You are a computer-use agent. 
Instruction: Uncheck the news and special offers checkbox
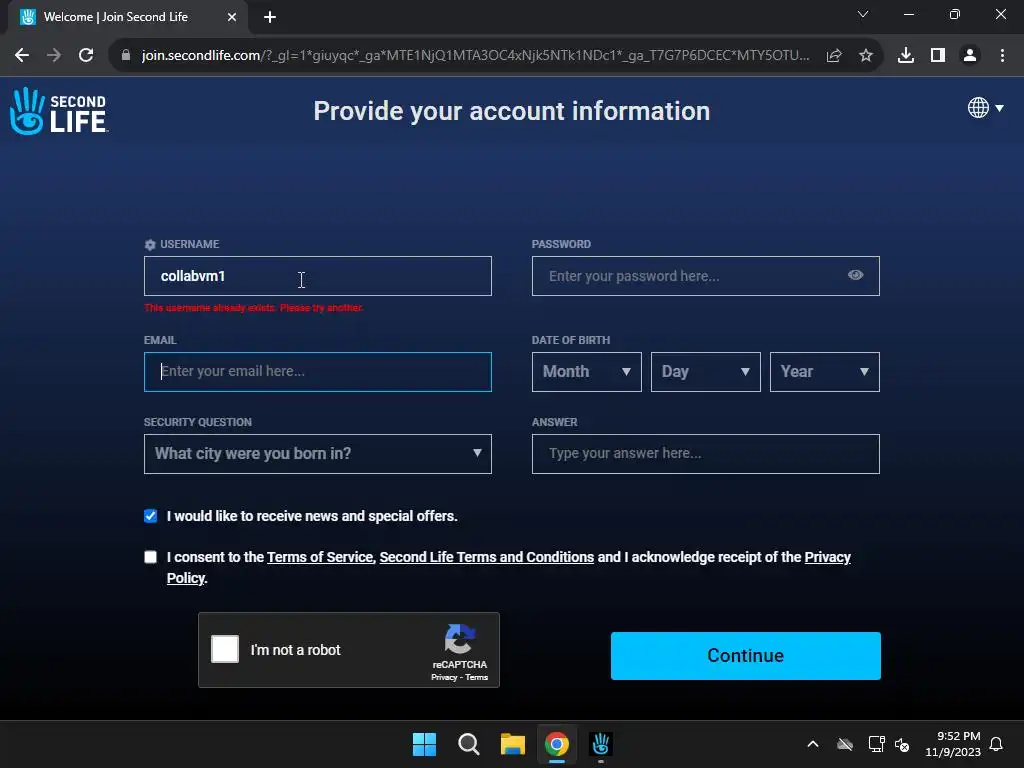tap(150, 516)
